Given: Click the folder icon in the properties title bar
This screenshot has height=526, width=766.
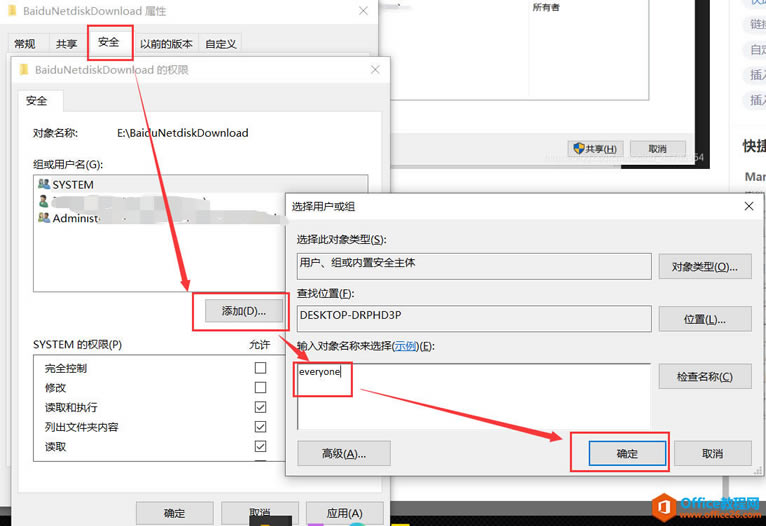Looking at the screenshot, I should coord(13,11).
